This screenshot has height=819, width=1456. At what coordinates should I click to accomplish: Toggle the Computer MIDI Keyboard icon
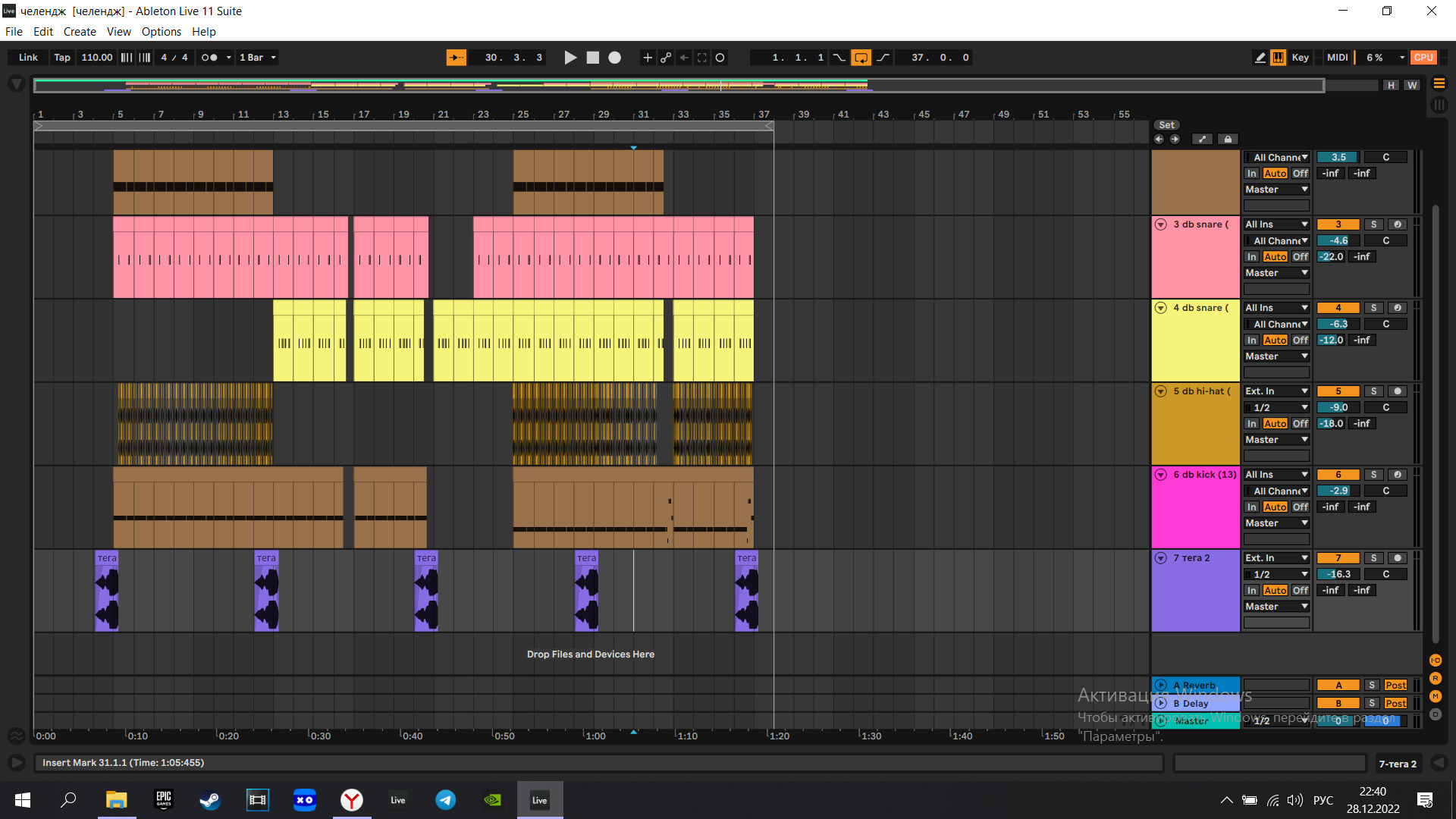pyautogui.click(x=1279, y=58)
